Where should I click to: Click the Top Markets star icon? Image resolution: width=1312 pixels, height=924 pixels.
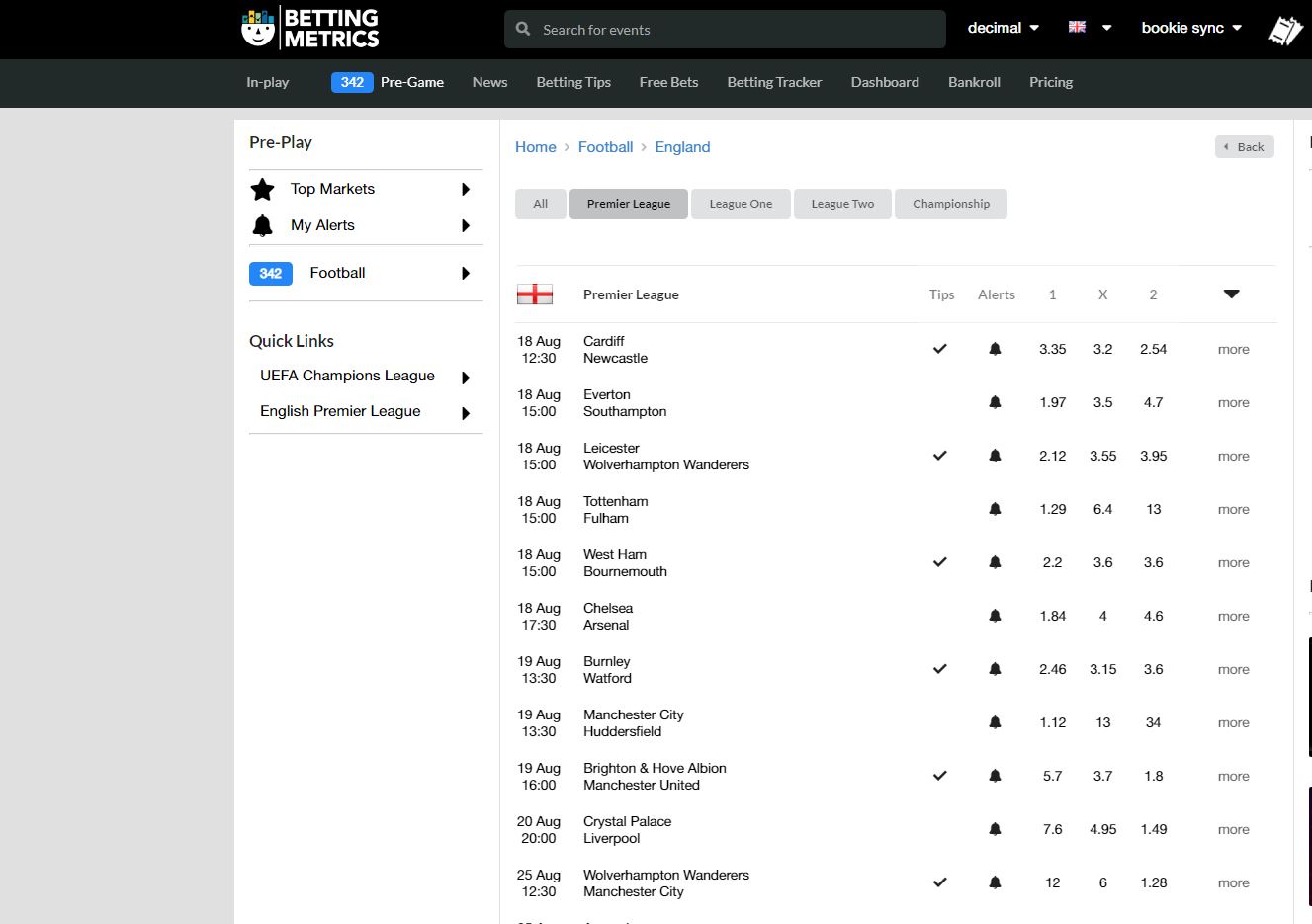click(x=263, y=189)
